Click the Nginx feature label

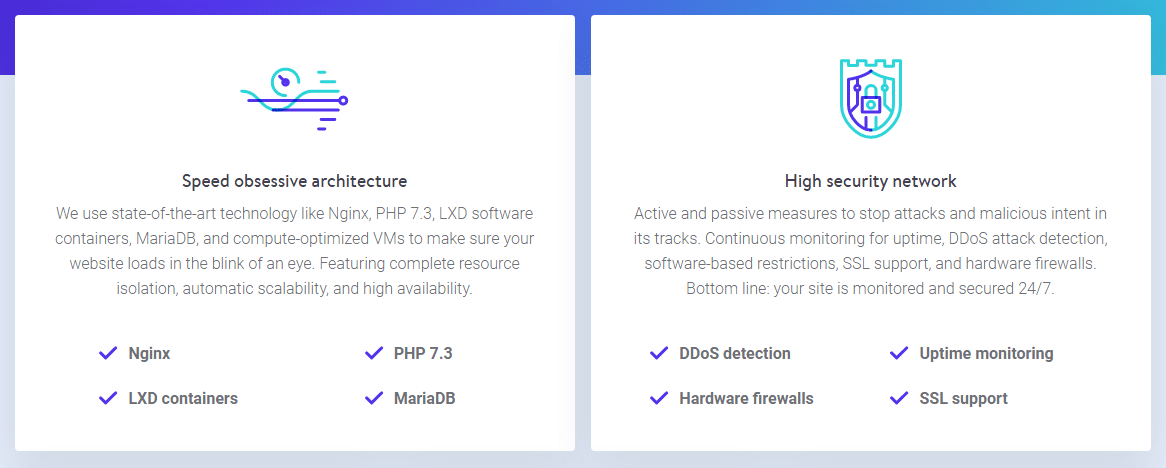tap(149, 353)
